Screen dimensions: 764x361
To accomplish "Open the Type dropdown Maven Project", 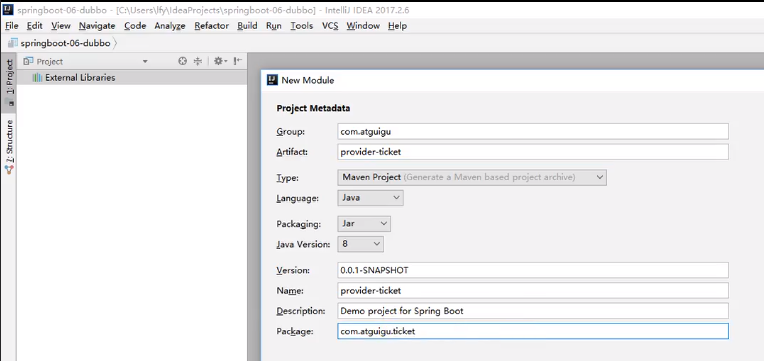I will (x=472, y=177).
